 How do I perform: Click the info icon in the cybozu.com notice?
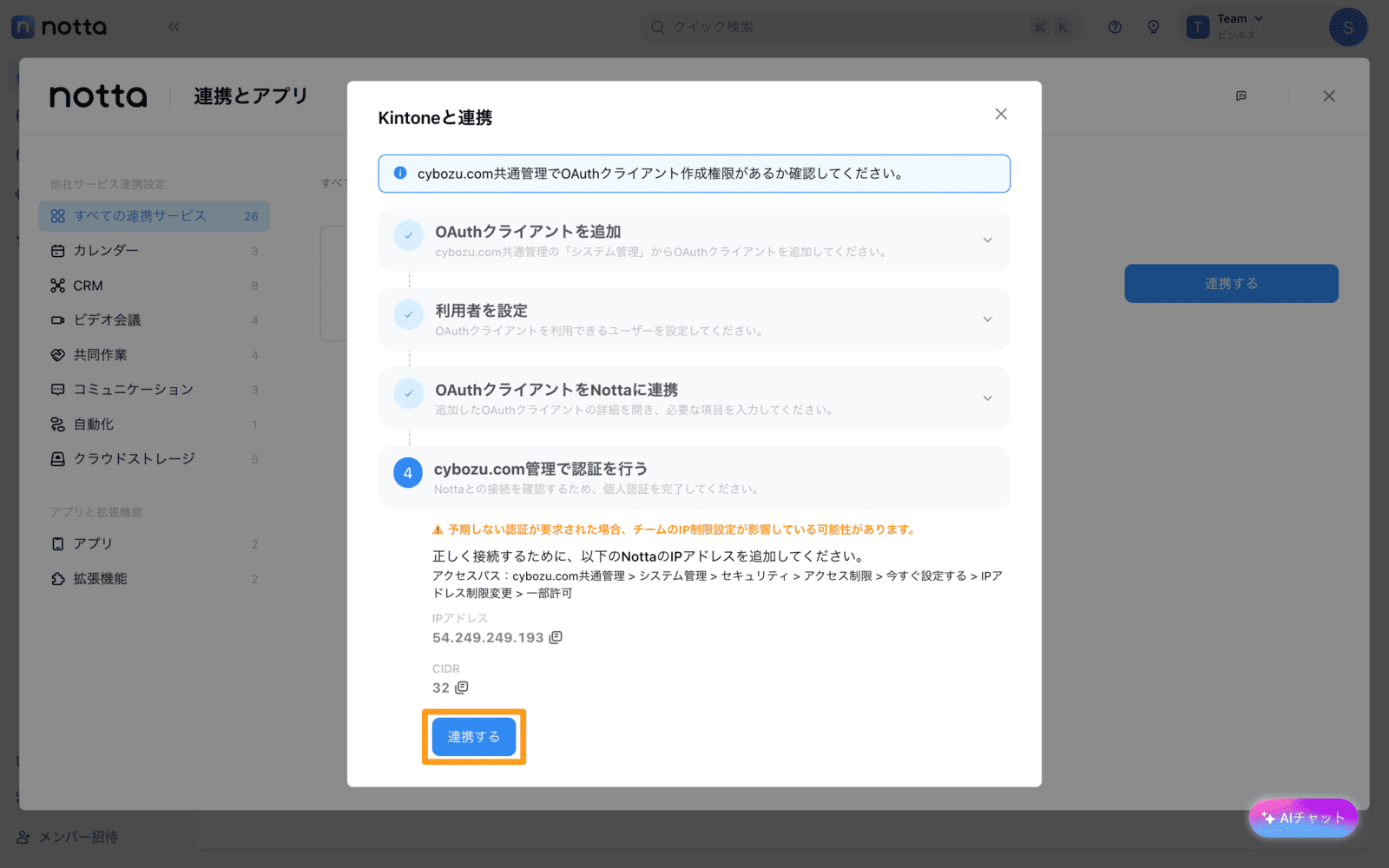pos(400,173)
